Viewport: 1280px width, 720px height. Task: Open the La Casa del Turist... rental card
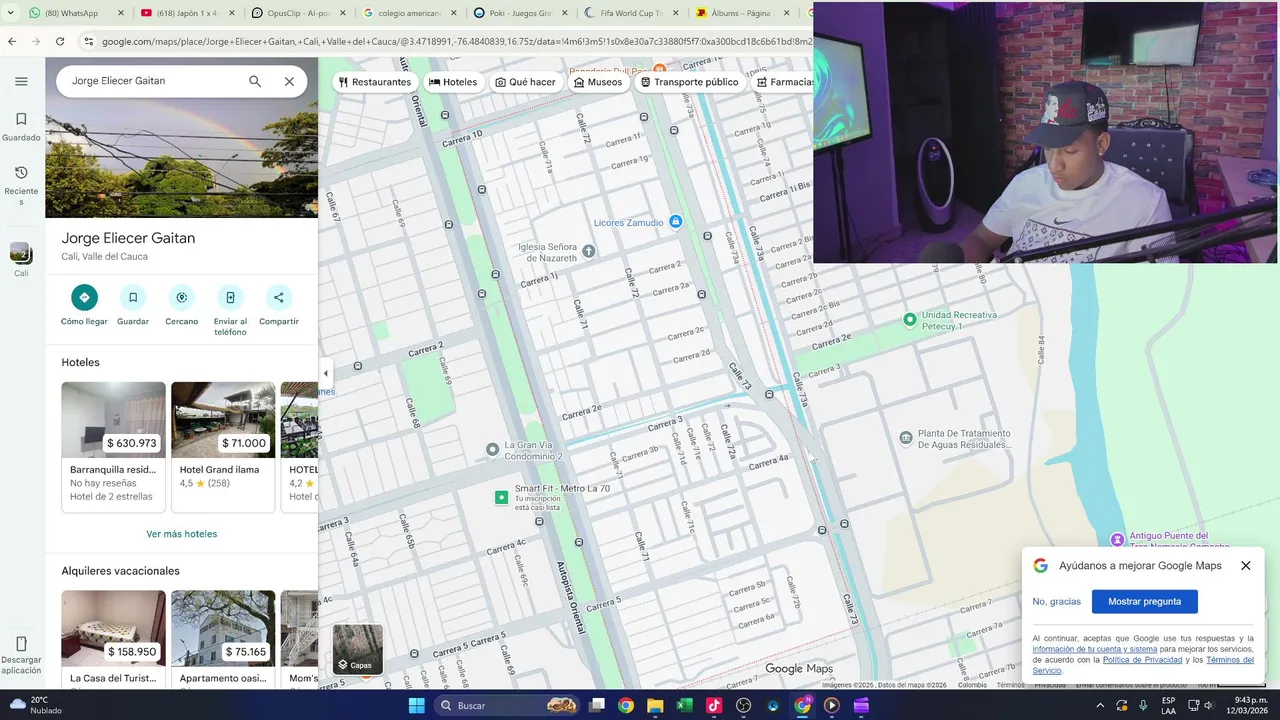[x=113, y=638]
